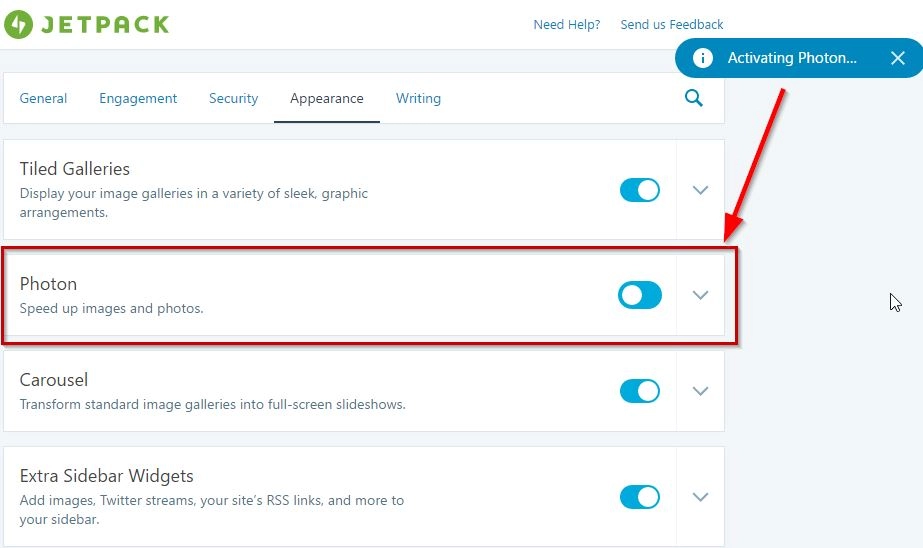Dismiss the Activating Photon notification
923x548 pixels.
click(x=898, y=58)
